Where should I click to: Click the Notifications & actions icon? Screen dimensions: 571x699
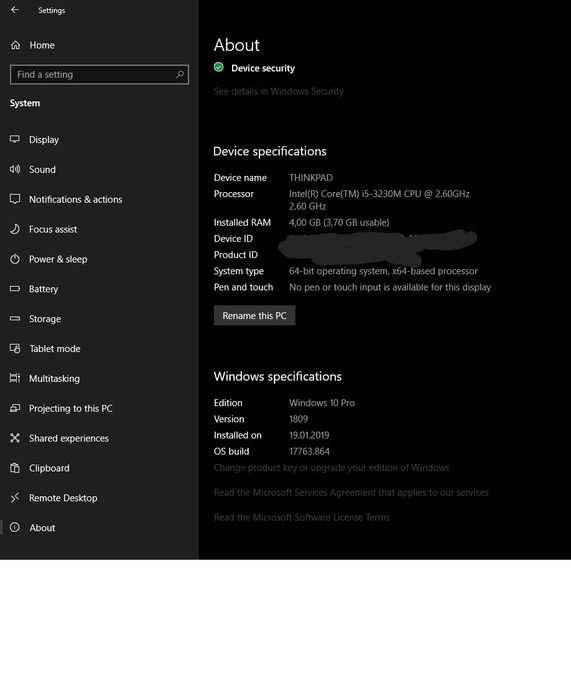[15, 199]
